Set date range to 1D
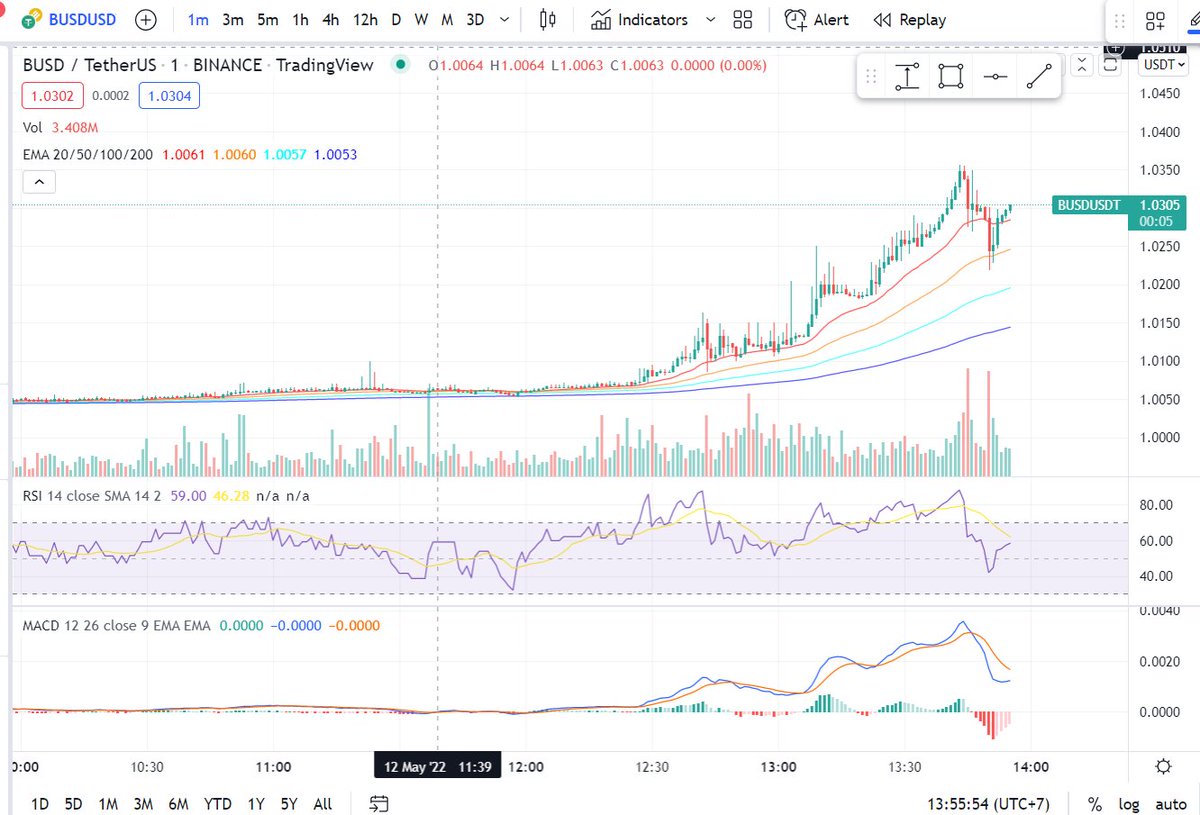This screenshot has height=815, width=1200. pyautogui.click(x=40, y=803)
